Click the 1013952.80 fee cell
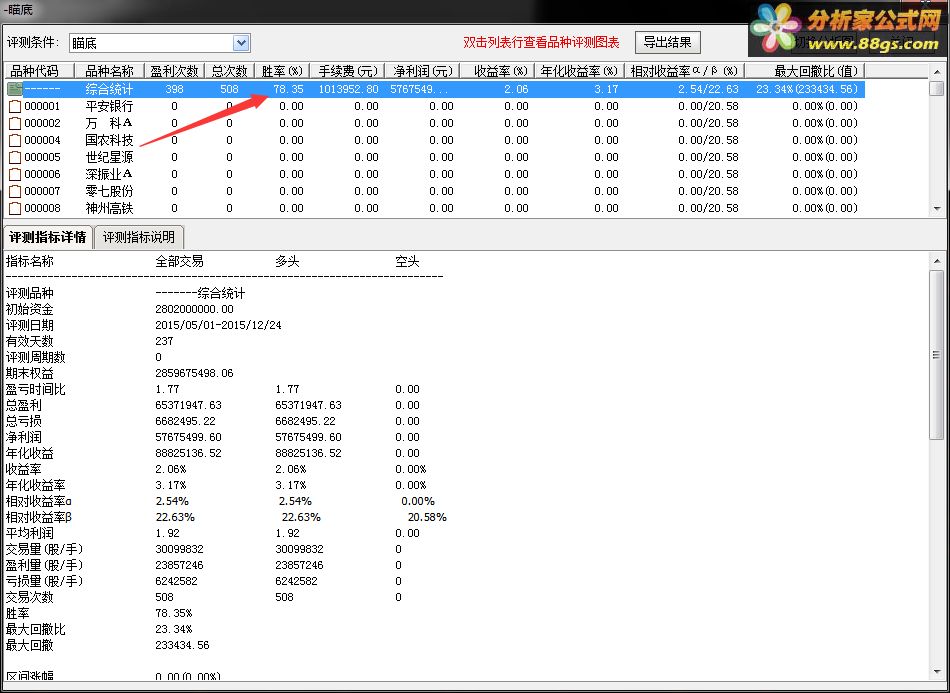Viewport: 950px width, 693px height. click(348, 89)
